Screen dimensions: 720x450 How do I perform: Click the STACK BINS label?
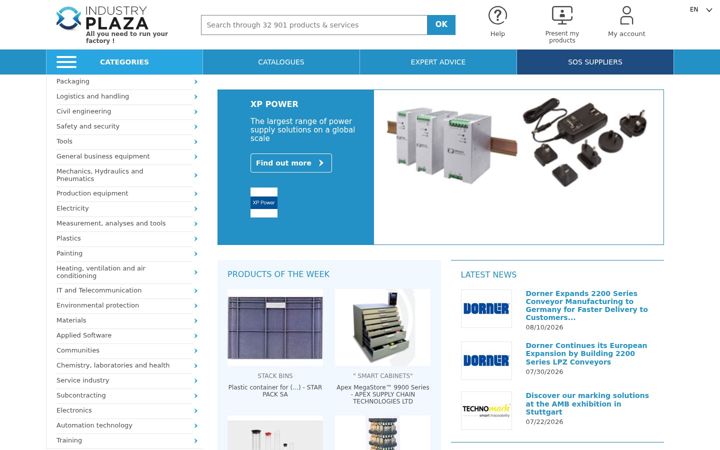[x=275, y=376]
